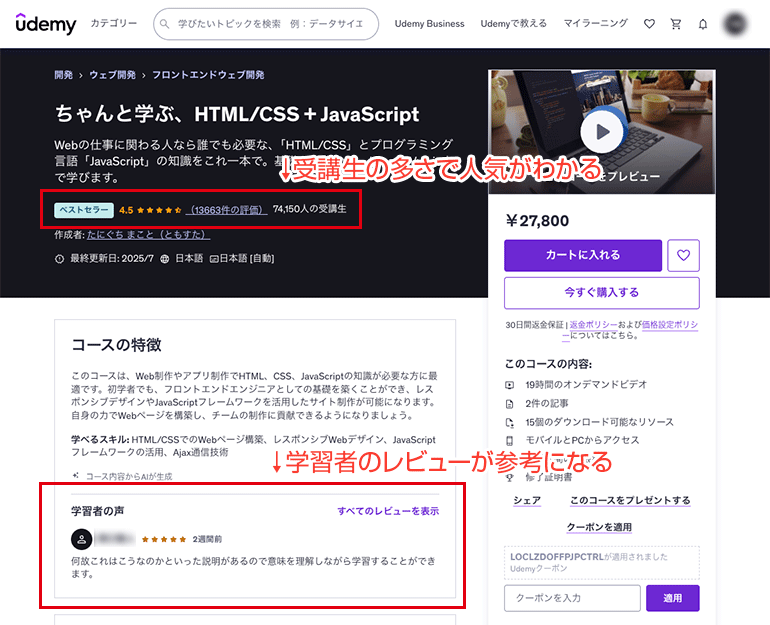Screen dimensions: 770x625
Task: Focus the クーポンを入力 field
Action: coord(572,598)
